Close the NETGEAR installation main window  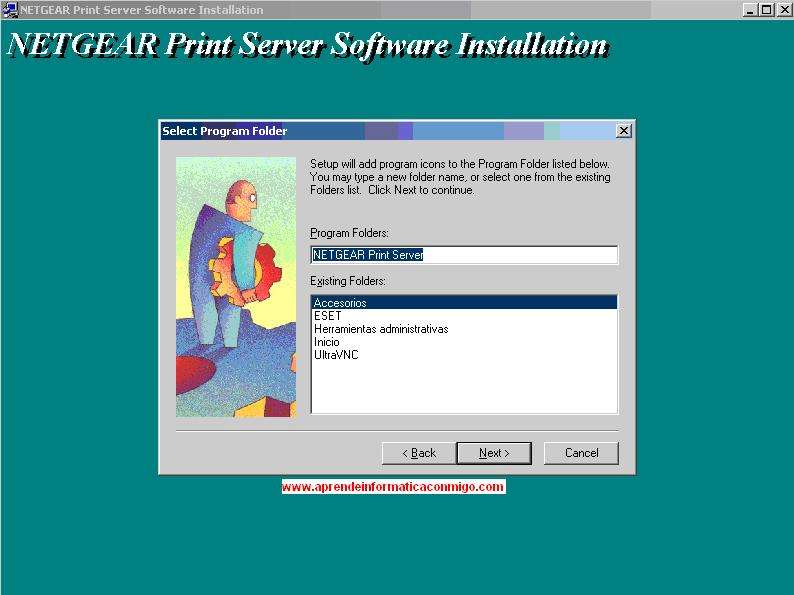pyautogui.click(x=784, y=10)
